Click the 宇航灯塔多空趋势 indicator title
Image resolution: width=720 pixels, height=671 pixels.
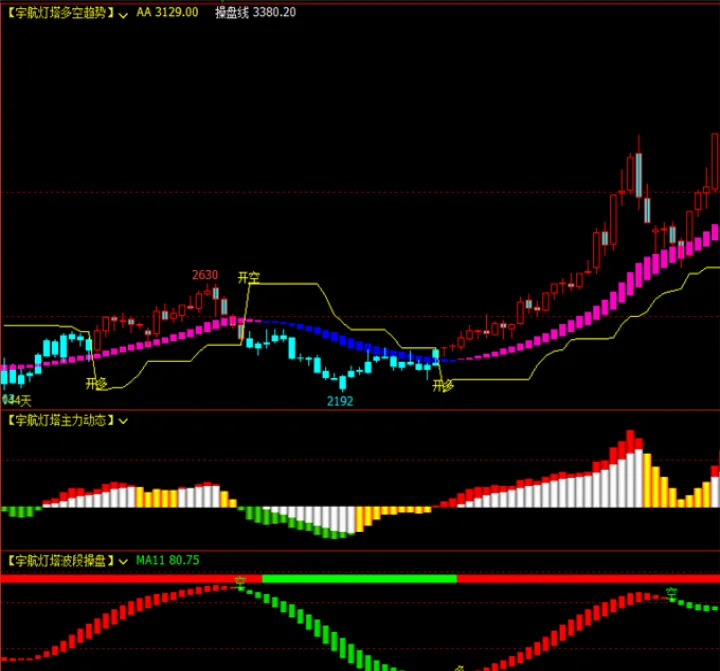coord(60,13)
